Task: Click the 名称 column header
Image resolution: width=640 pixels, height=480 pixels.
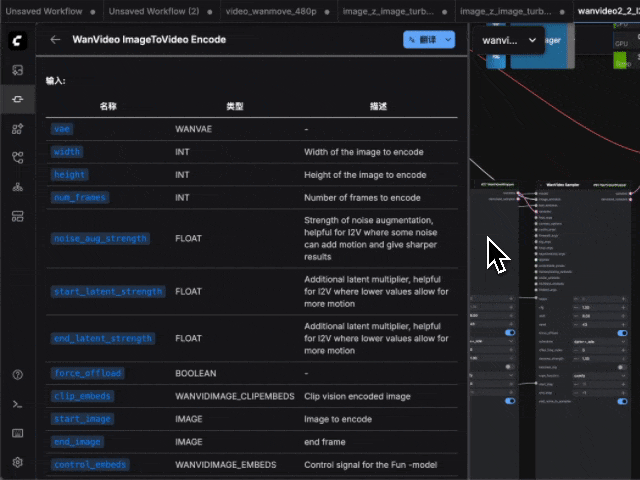Action: click(x=108, y=107)
